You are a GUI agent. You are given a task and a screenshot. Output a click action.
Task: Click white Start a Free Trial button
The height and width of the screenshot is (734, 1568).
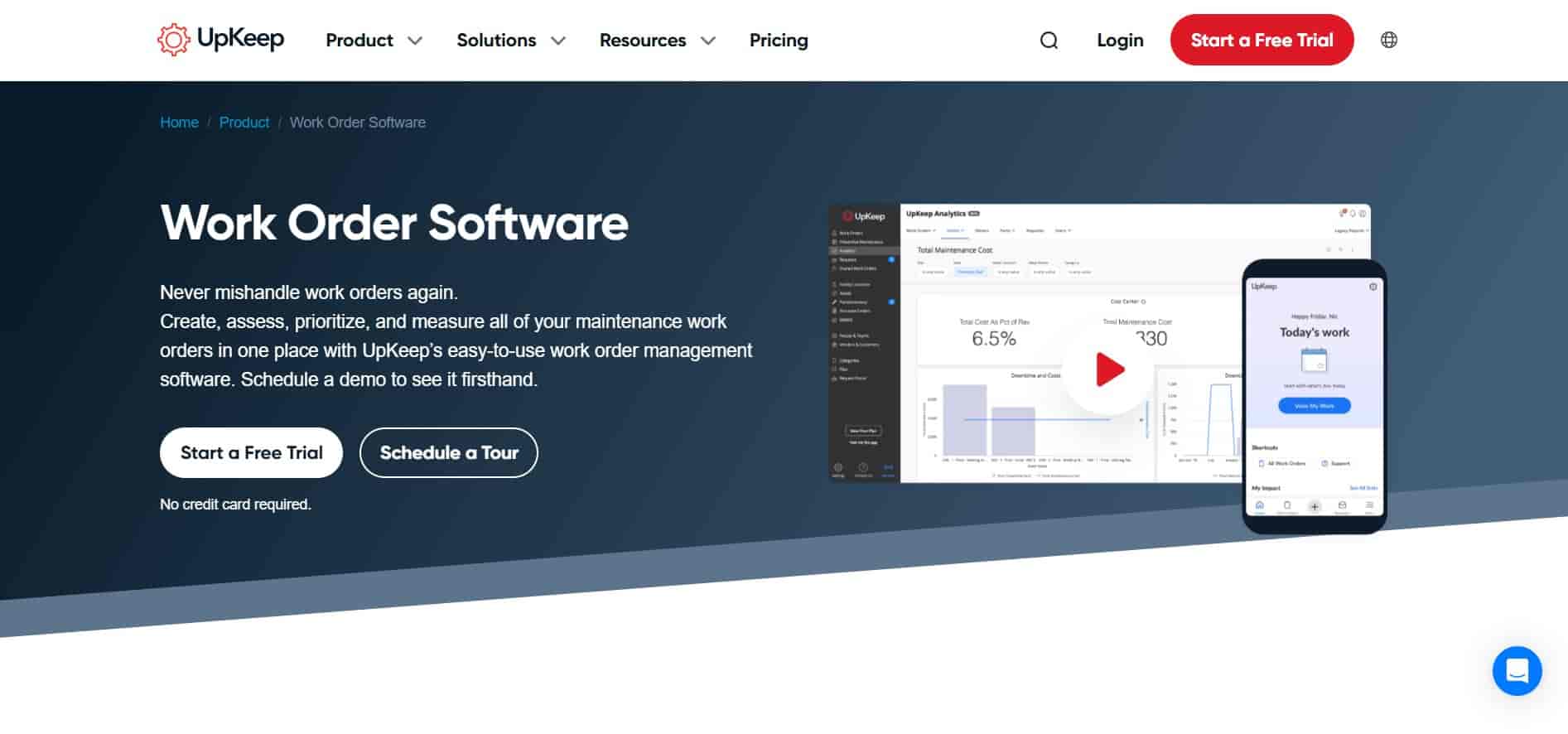[251, 452]
